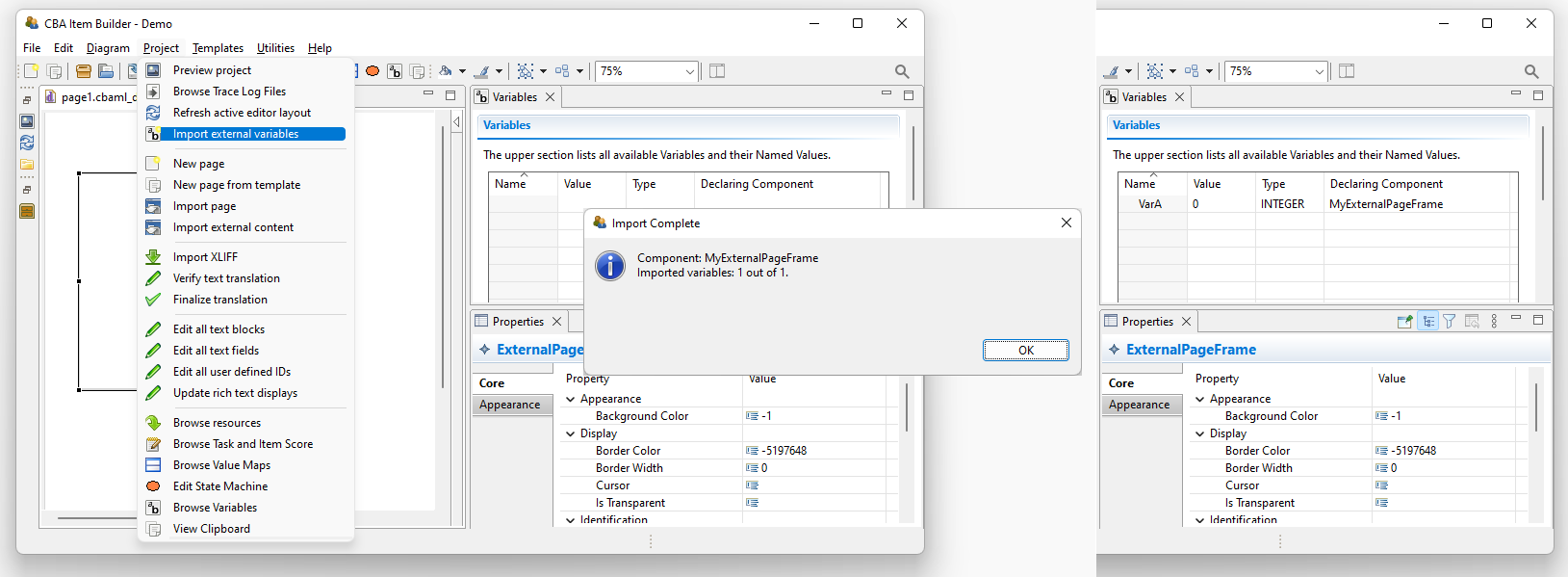The width and height of the screenshot is (1568, 577).
Task: Click the New page toolbar icon
Action: point(31,71)
